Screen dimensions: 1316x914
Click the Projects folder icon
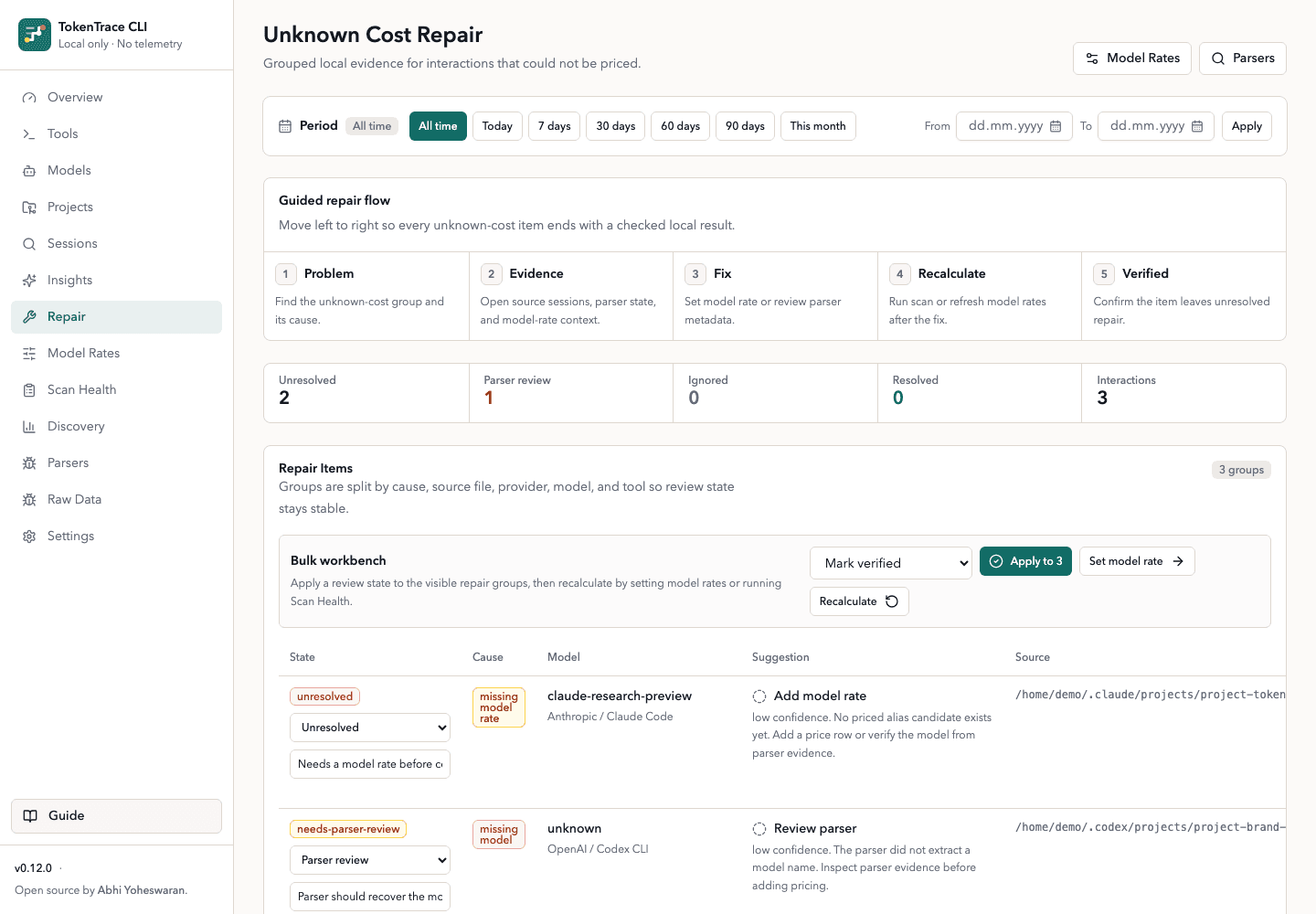29,207
